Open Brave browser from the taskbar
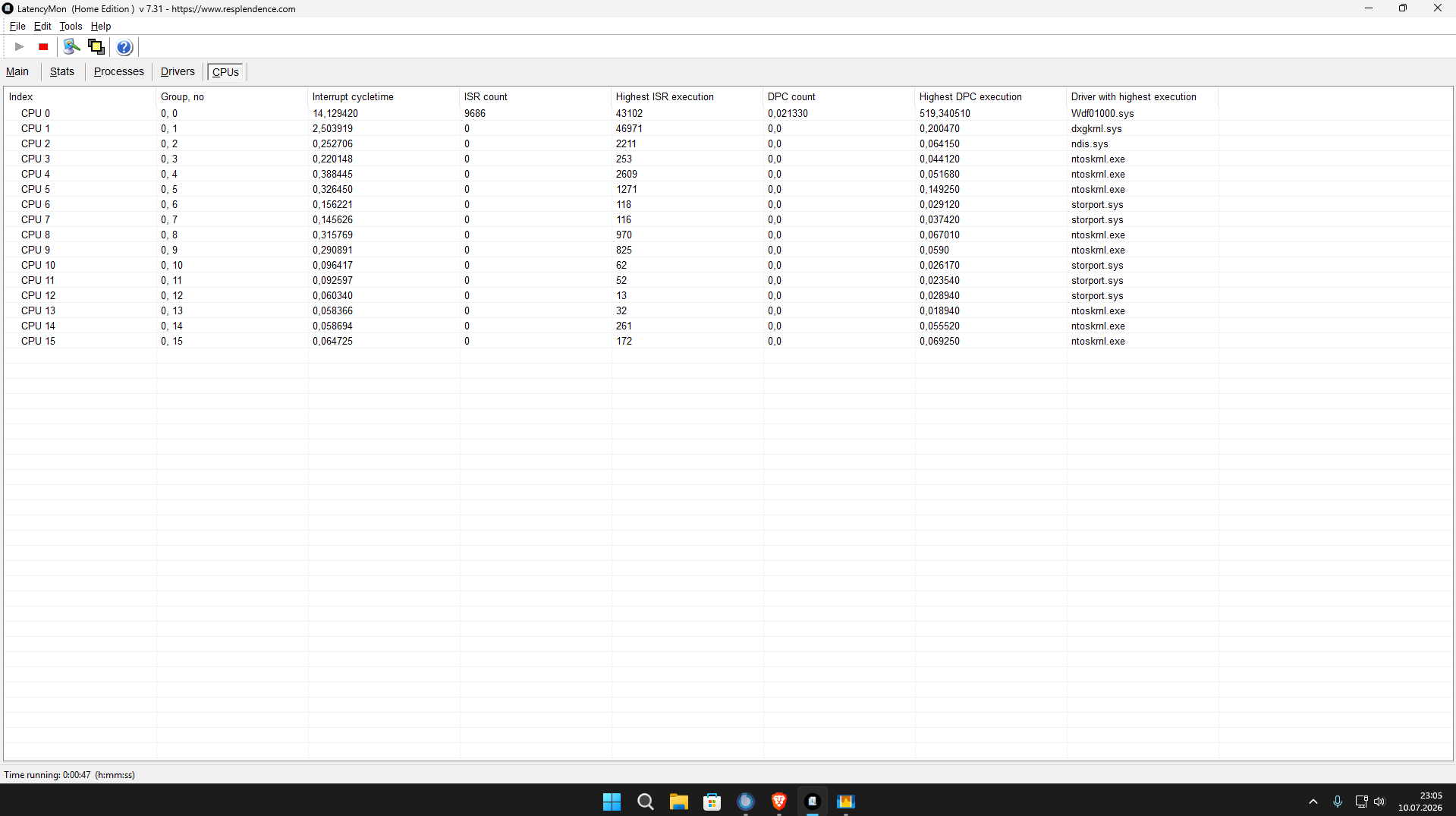The height and width of the screenshot is (816, 1456). [778, 802]
